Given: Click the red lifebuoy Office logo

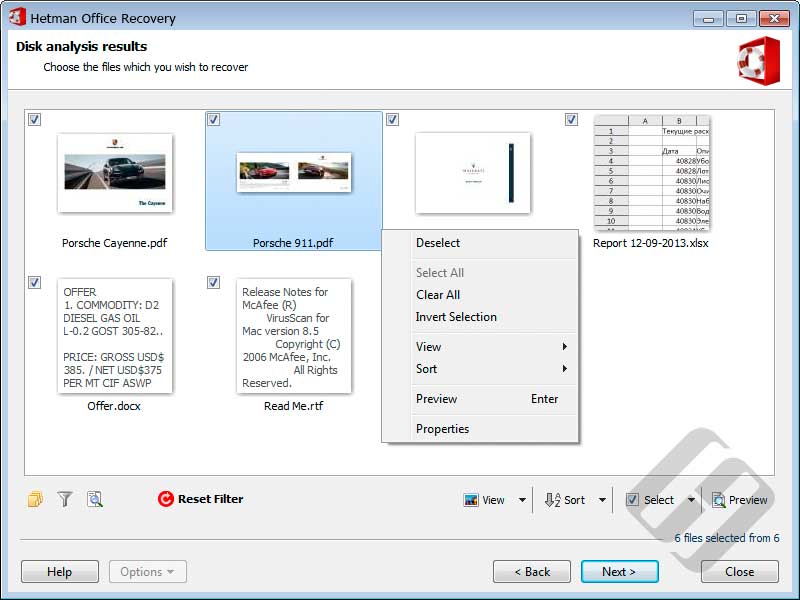Looking at the screenshot, I should (759, 61).
